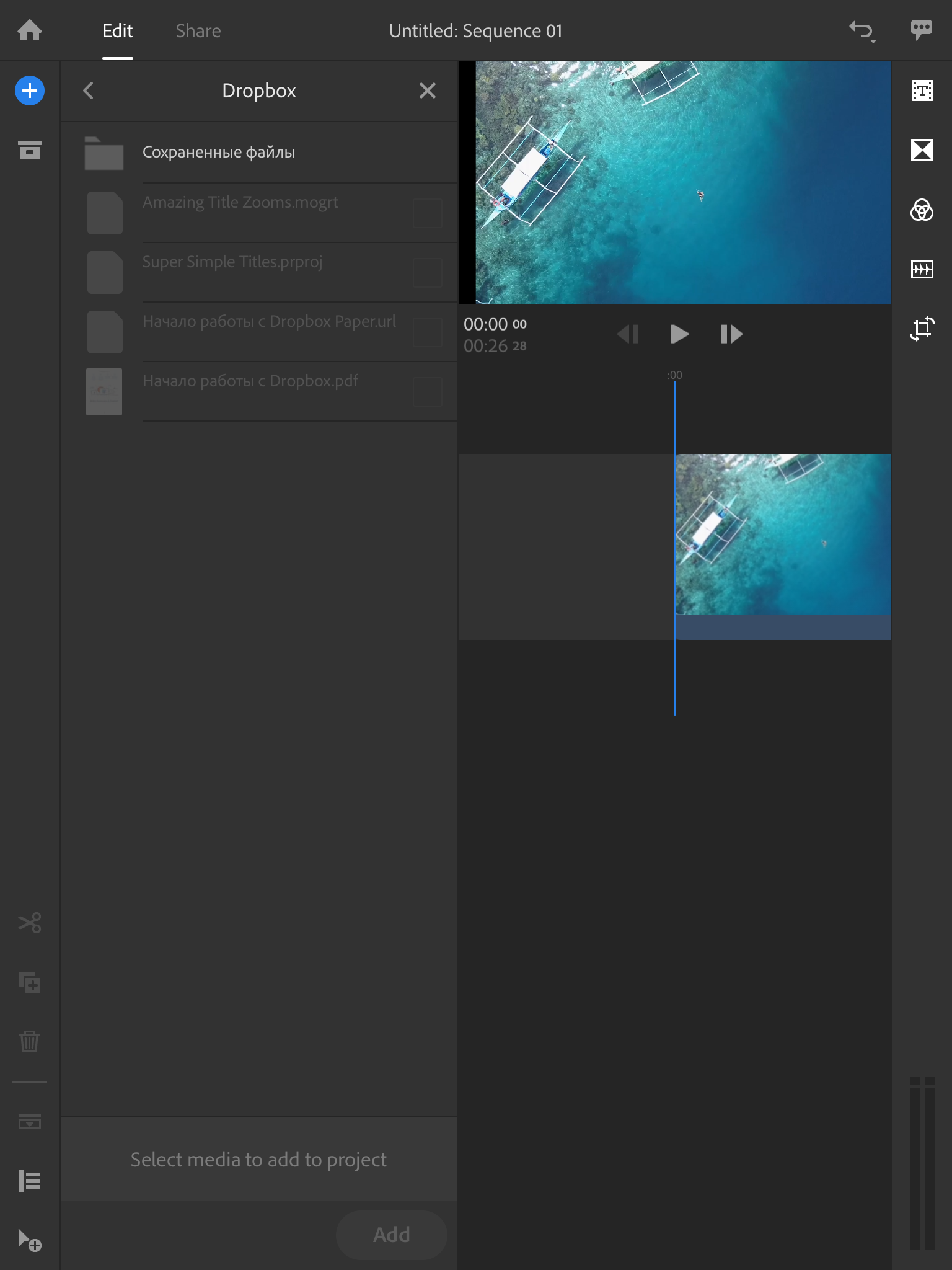Click the audio level meter
952x1270 pixels.
click(x=922, y=1163)
